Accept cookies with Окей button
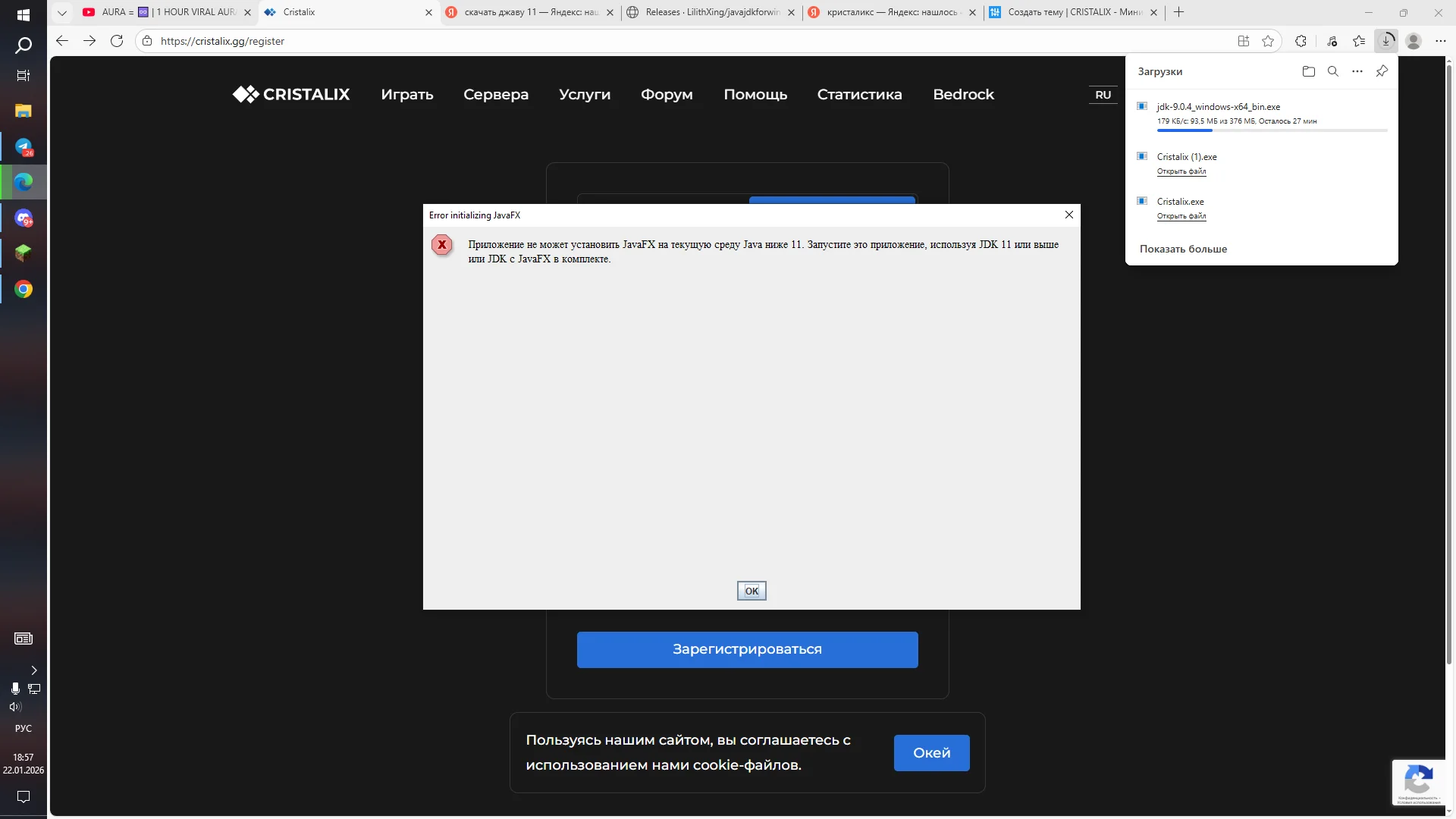 pyautogui.click(x=931, y=753)
